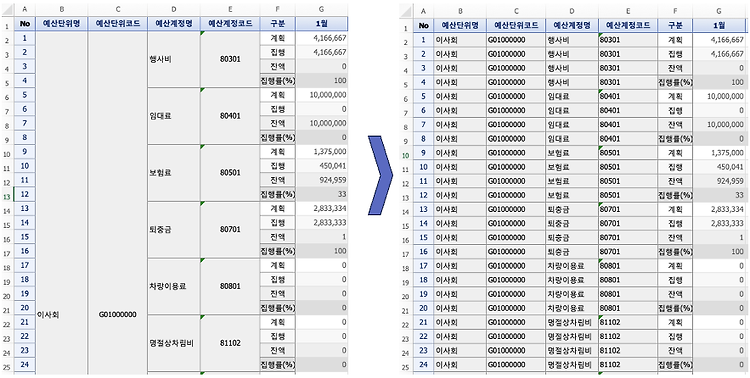Select merged '행사비' cell in merged sheet
Screen dimensions: 750x378
(174, 59)
